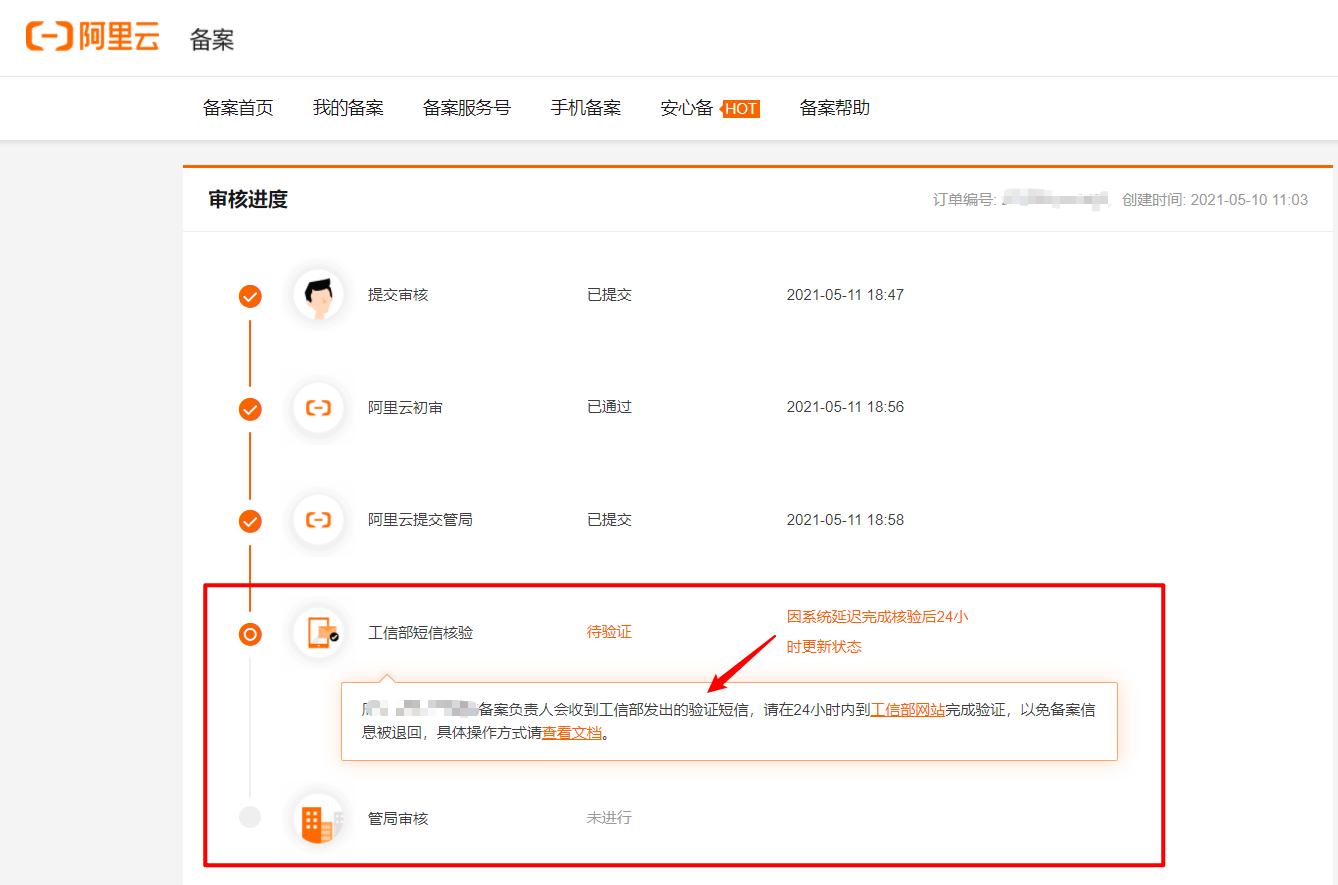
Task: Go to 备案帮助
Action: tap(835, 108)
